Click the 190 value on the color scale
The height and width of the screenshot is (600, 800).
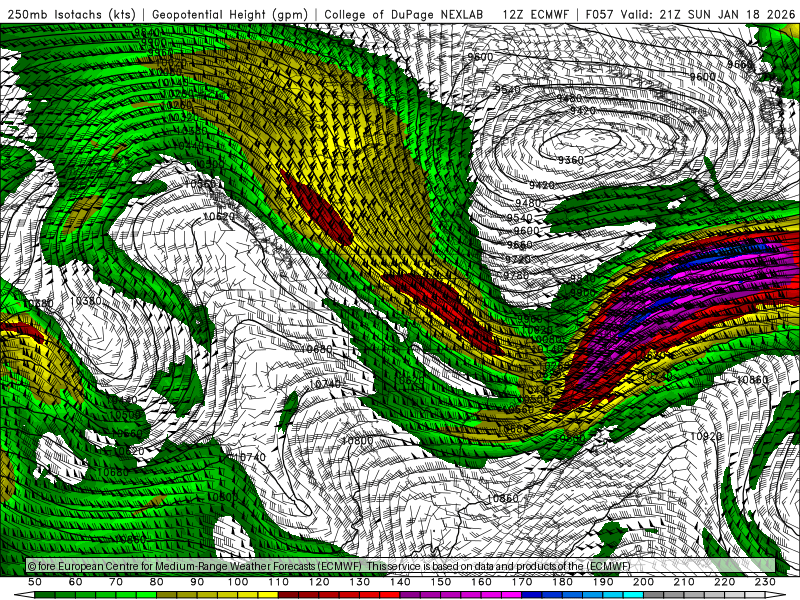pyautogui.click(x=603, y=581)
